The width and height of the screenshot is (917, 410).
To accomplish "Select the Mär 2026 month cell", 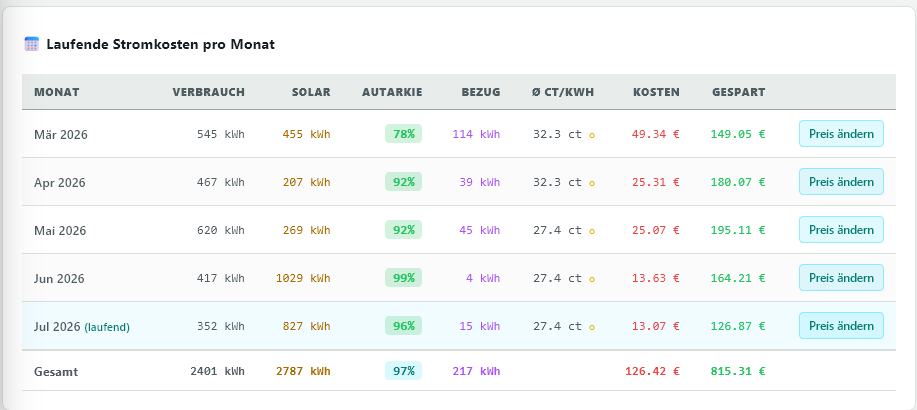I will pos(61,135).
